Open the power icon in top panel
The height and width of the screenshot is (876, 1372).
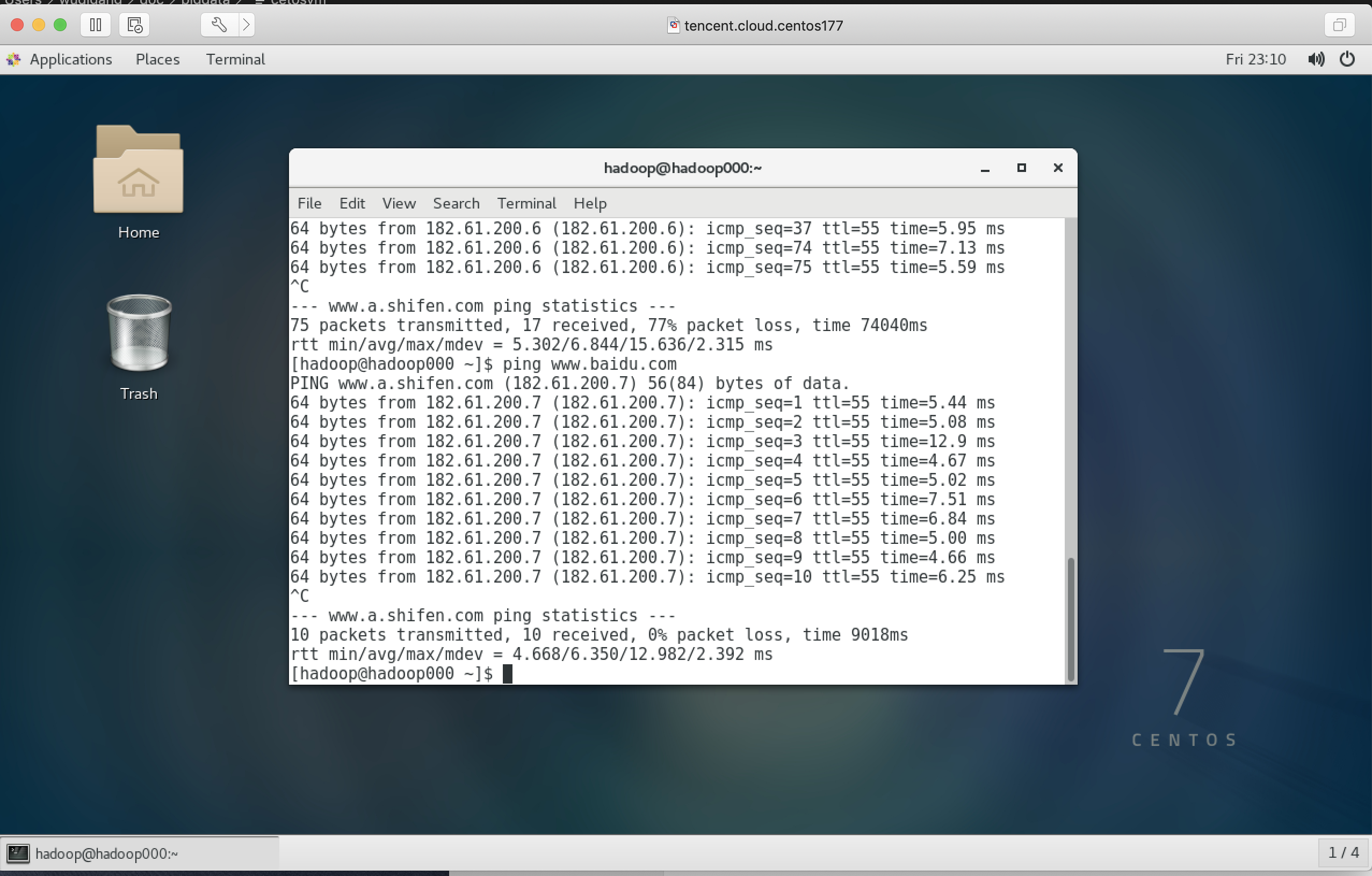(x=1347, y=59)
